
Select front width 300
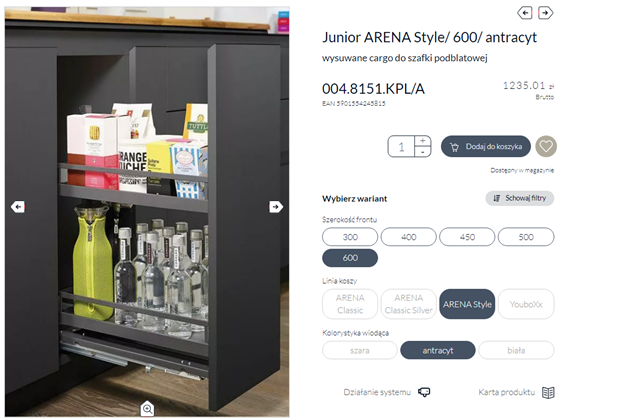coord(350,237)
